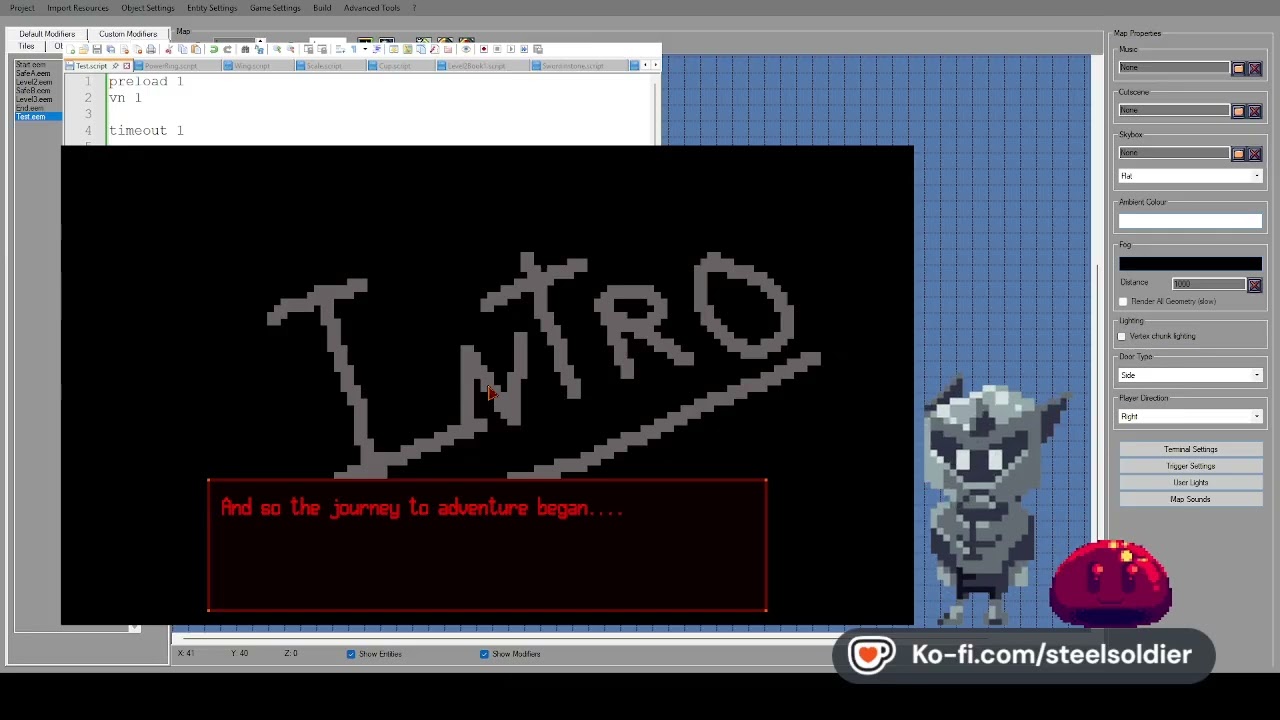This screenshot has width=1280, height=720.
Task: Switch to the Tiles tab
Action: (x=27, y=46)
